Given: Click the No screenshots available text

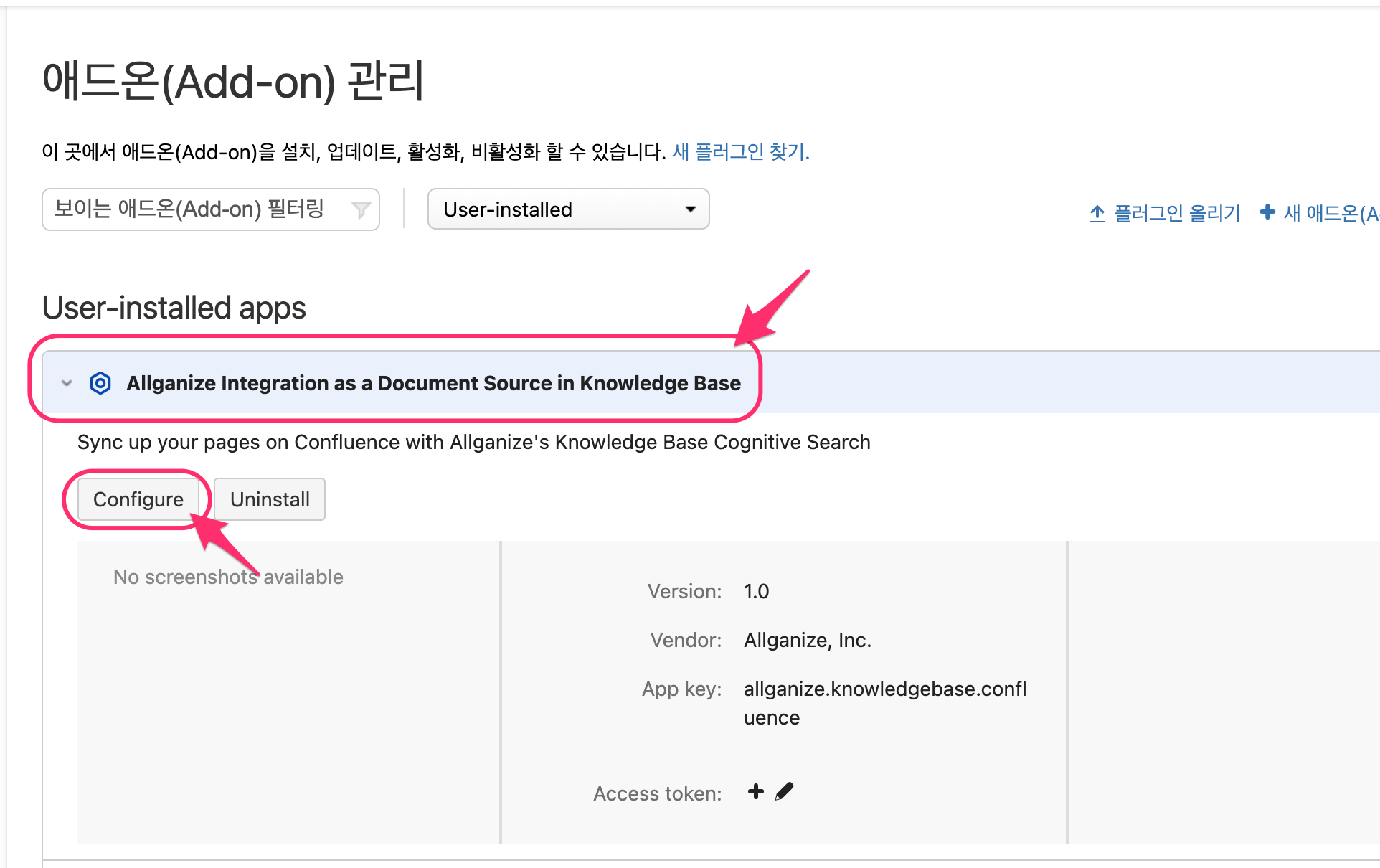Looking at the screenshot, I should [228, 577].
